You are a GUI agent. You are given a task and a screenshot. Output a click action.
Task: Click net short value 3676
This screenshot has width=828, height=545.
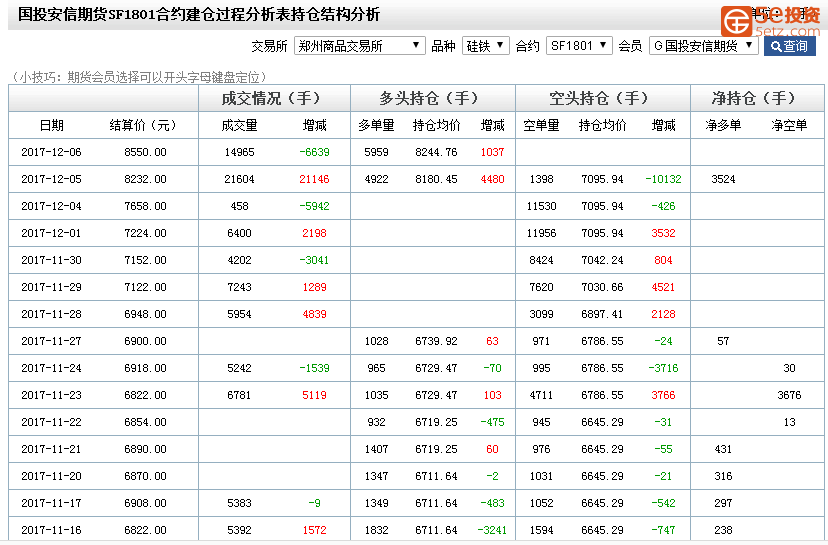pos(789,395)
